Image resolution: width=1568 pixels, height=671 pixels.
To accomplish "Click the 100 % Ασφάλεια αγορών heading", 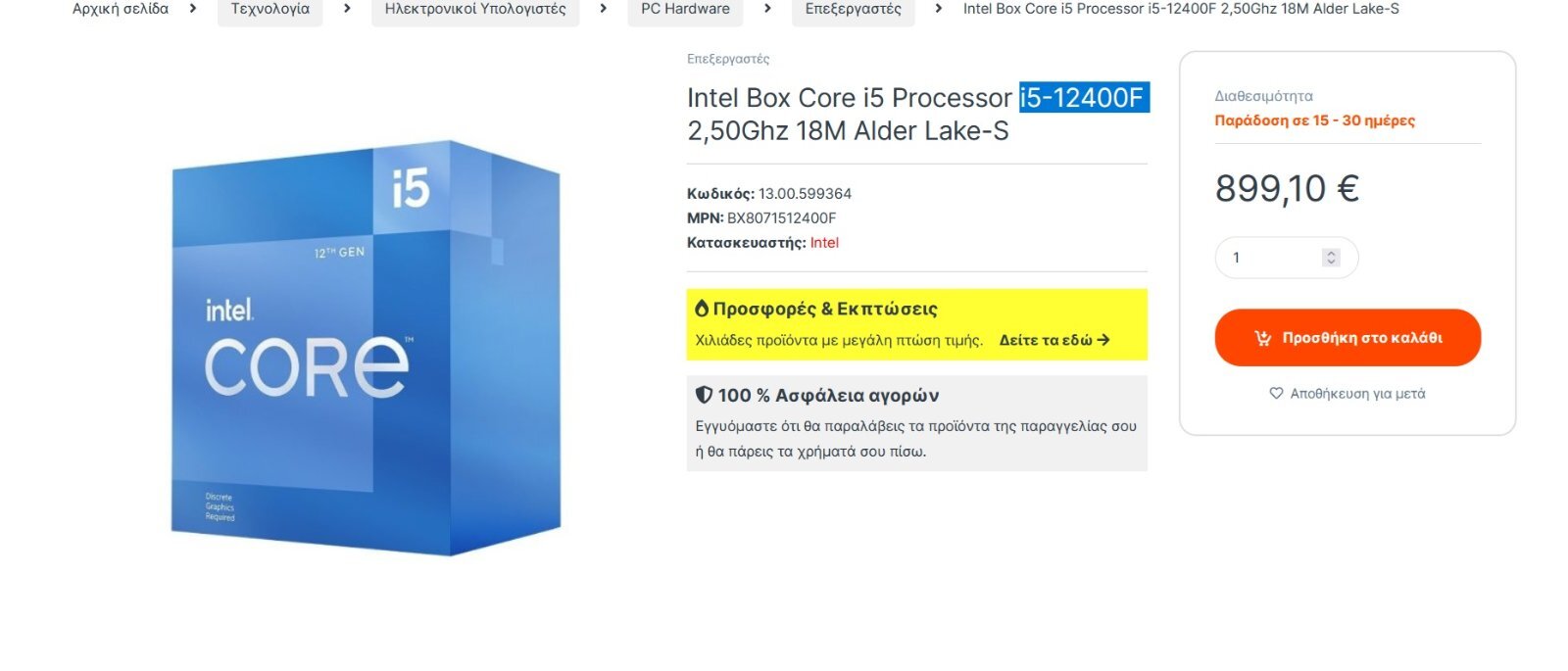I will point(828,396).
